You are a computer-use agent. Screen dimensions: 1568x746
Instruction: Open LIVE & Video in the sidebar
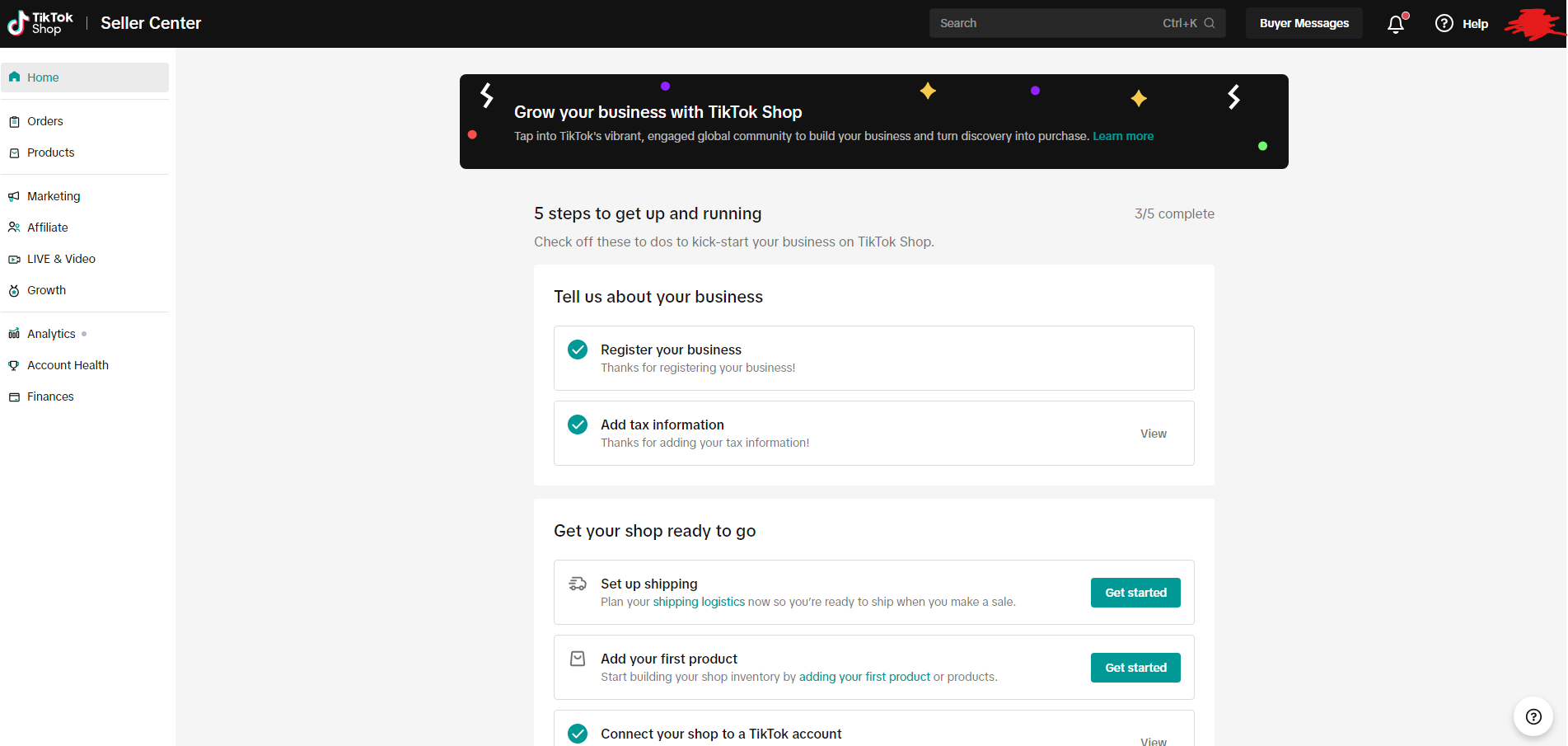[x=85, y=259]
